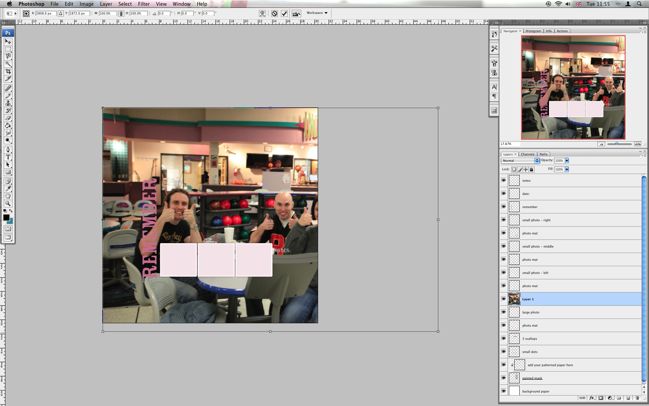The width and height of the screenshot is (649, 406).
Task: Cancel the transform in options bar
Action: [274, 13]
